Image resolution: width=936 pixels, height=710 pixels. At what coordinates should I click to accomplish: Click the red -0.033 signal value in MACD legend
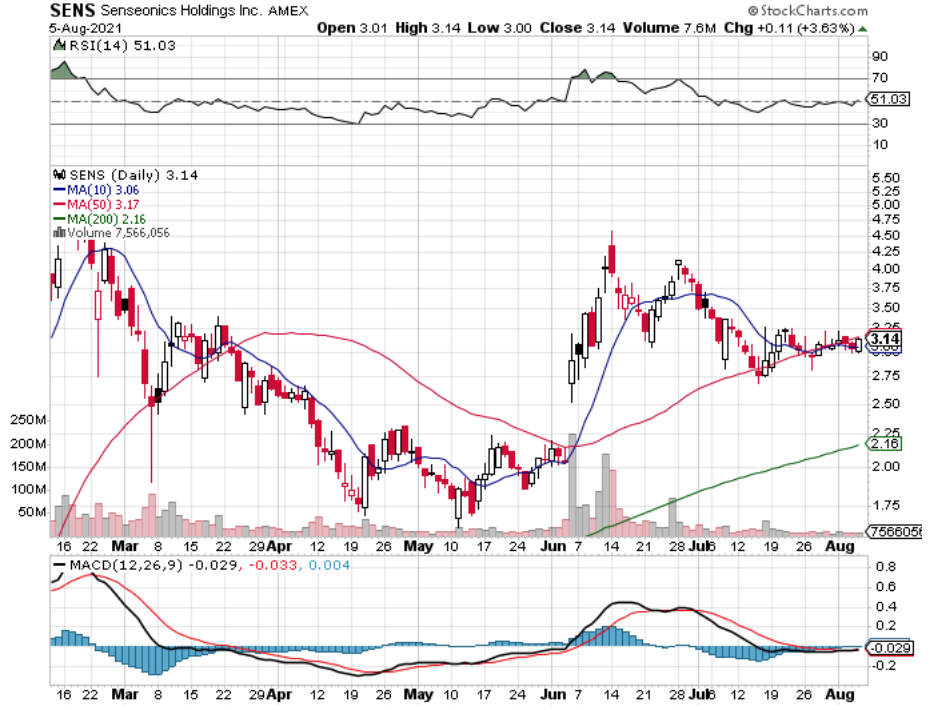pos(273,565)
